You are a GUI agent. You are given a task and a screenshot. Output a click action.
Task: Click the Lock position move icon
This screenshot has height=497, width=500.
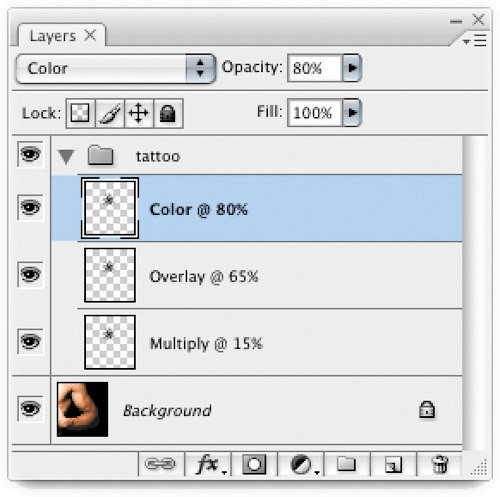(139, 113)
